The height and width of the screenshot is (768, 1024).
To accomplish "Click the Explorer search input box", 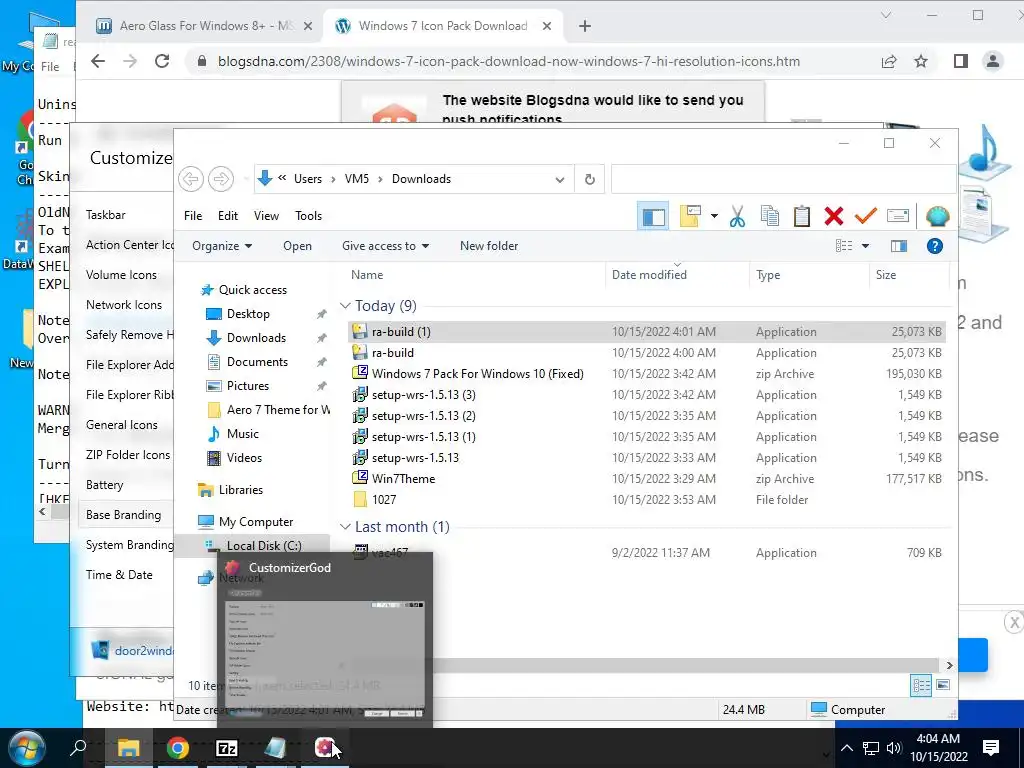I will [782, 179].
